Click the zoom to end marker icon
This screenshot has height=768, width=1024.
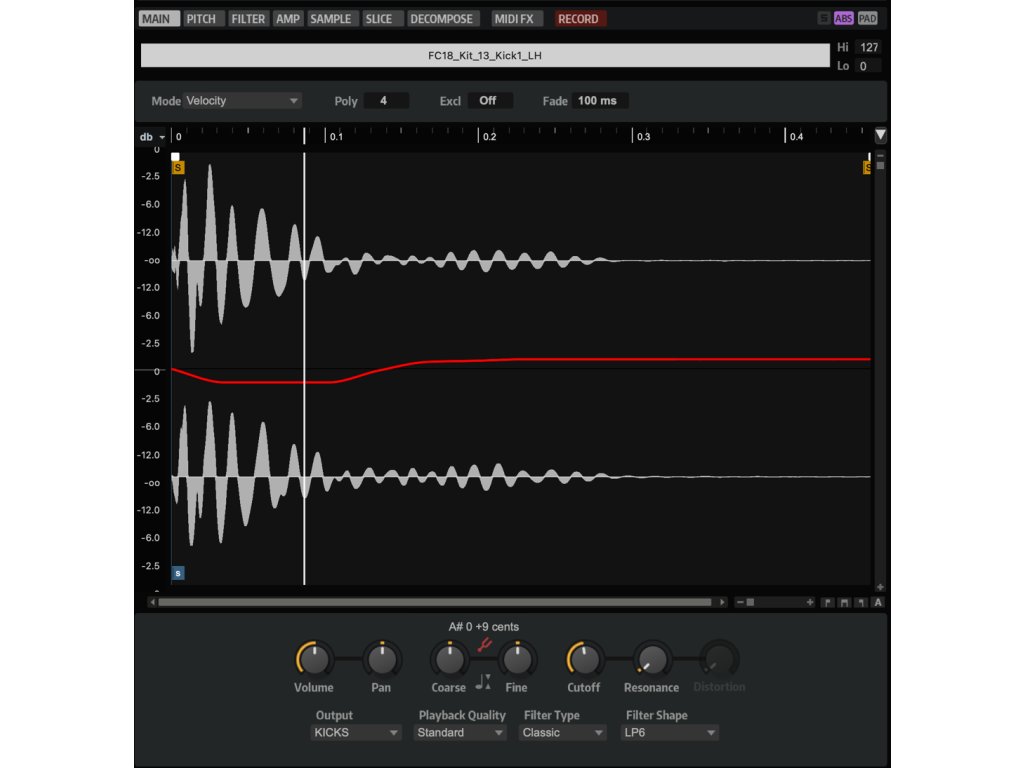click(x=861, y=602)
